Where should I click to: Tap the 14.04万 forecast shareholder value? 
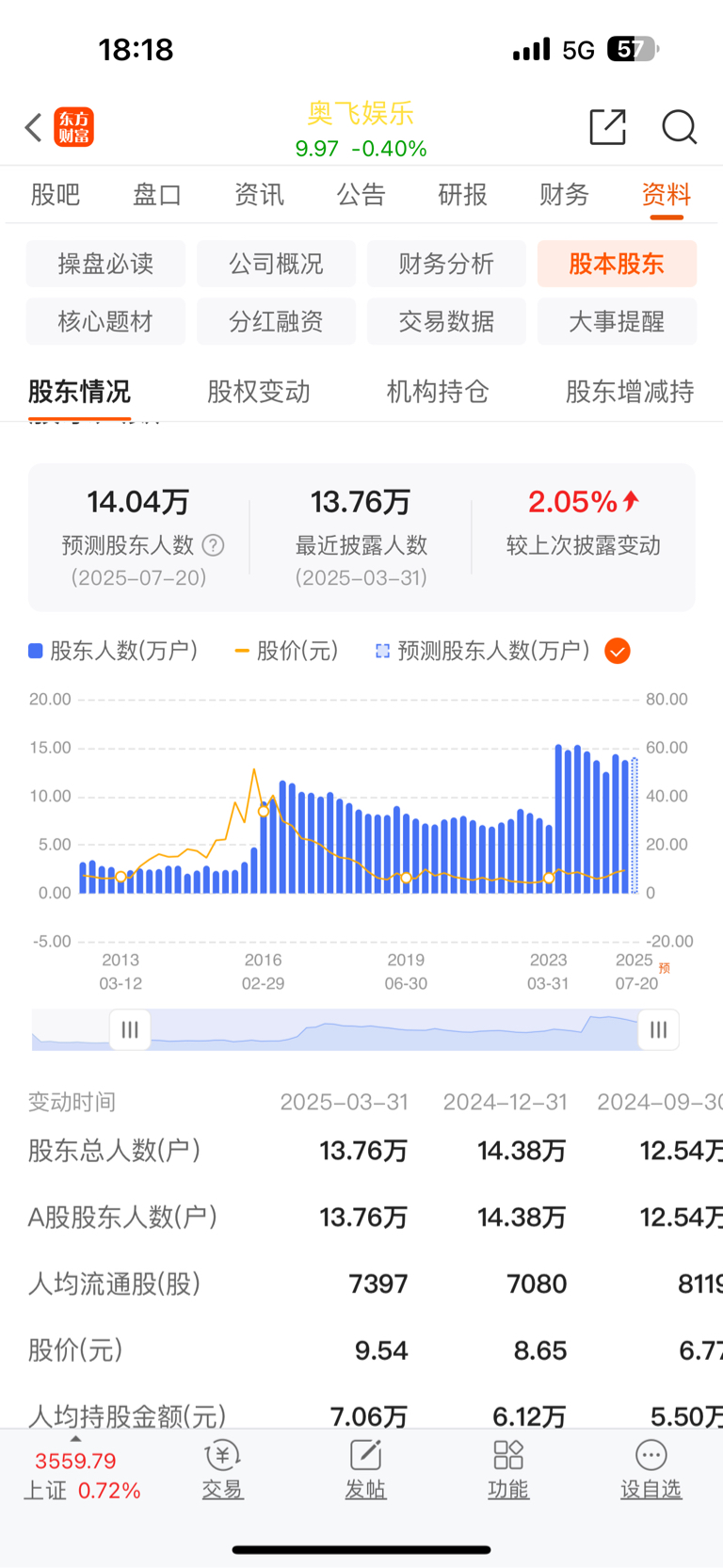coord(138,502)
